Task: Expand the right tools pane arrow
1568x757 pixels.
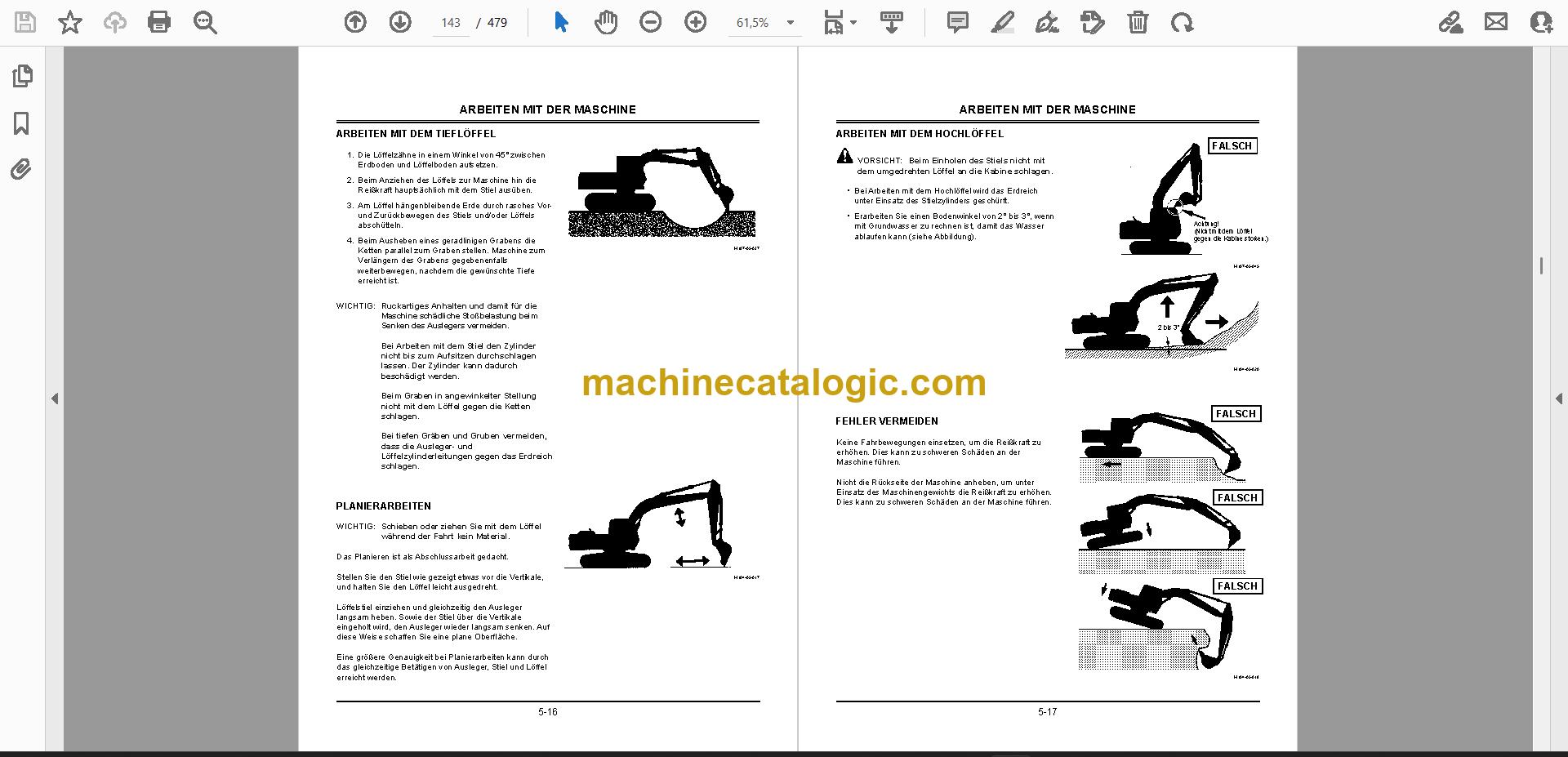Action: (1558, 399)
